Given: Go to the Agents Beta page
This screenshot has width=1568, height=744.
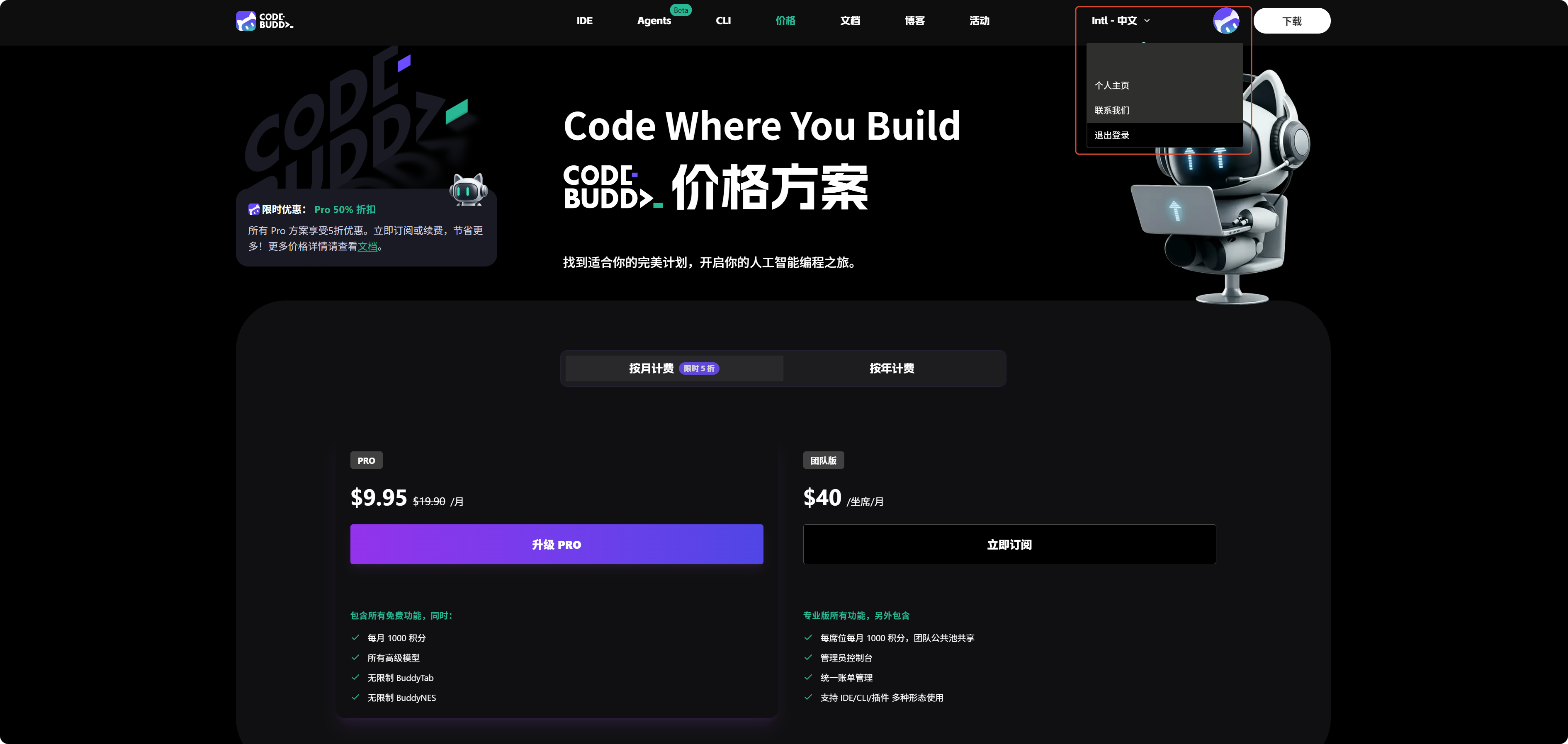Looking at the screenshot, I should point(654,21).
